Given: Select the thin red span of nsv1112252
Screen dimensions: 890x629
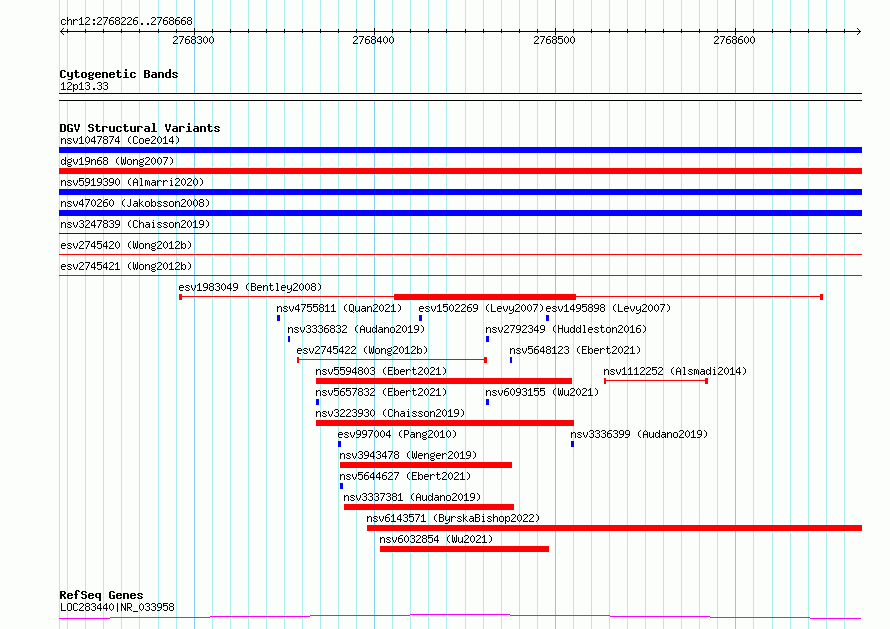Looking at the screenshot, I should [x=656, y=381].
